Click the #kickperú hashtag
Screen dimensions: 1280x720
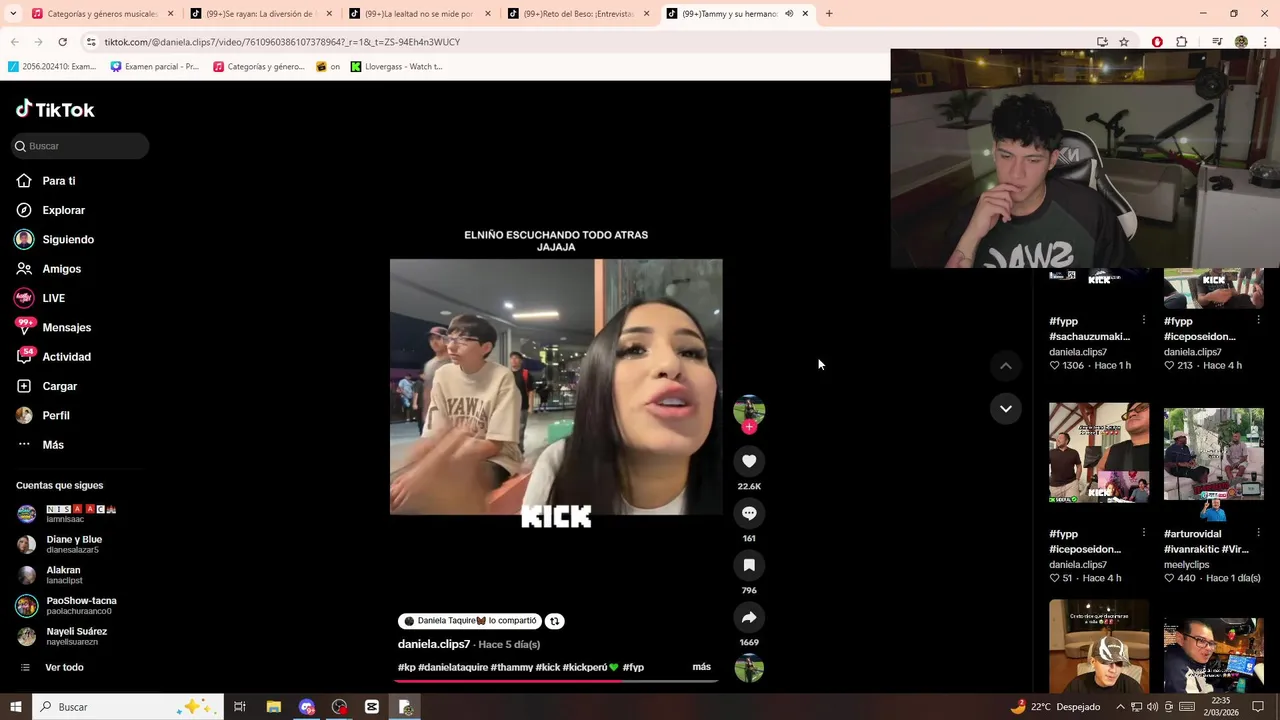click(x=591, y=667)
